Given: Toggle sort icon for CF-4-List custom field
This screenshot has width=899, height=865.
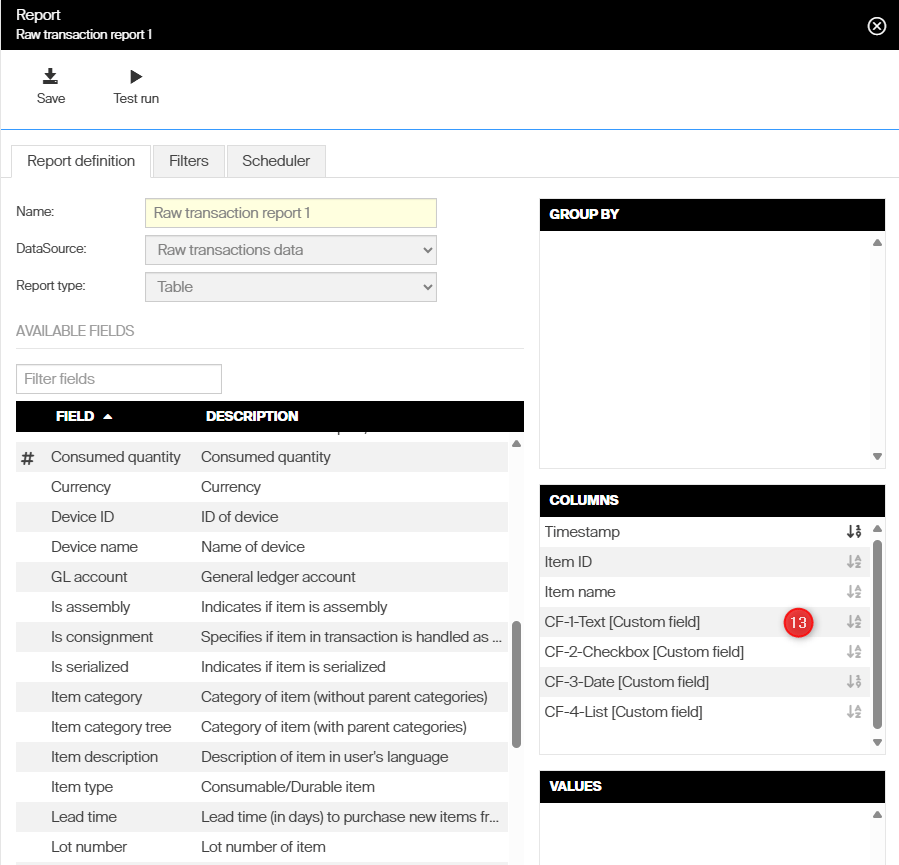Looking at the screenshot, I should [853, 712].
